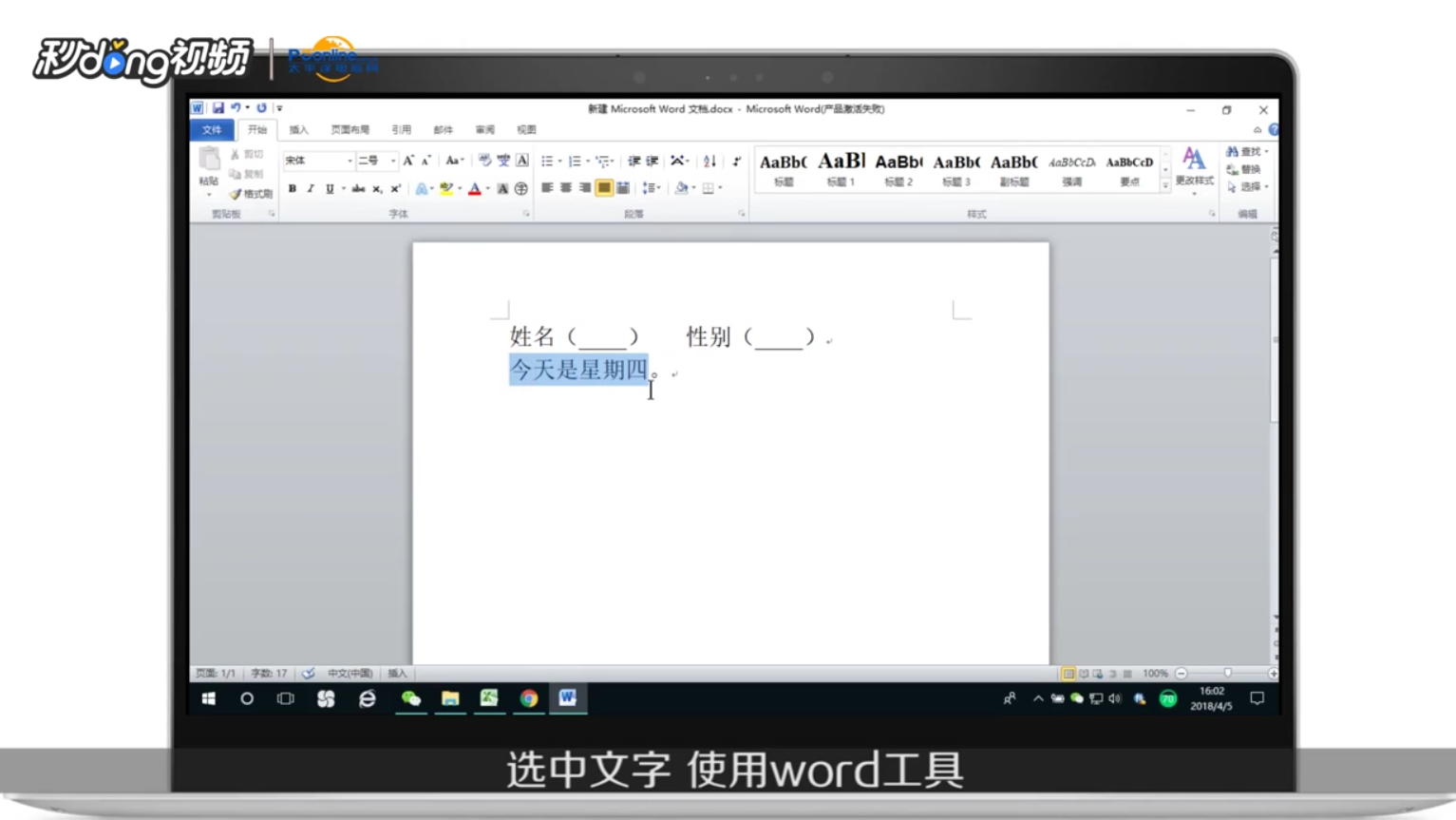Align text left
Image resolution: width=1456 pixels, height=820 pixels.
tap(547, 188)
